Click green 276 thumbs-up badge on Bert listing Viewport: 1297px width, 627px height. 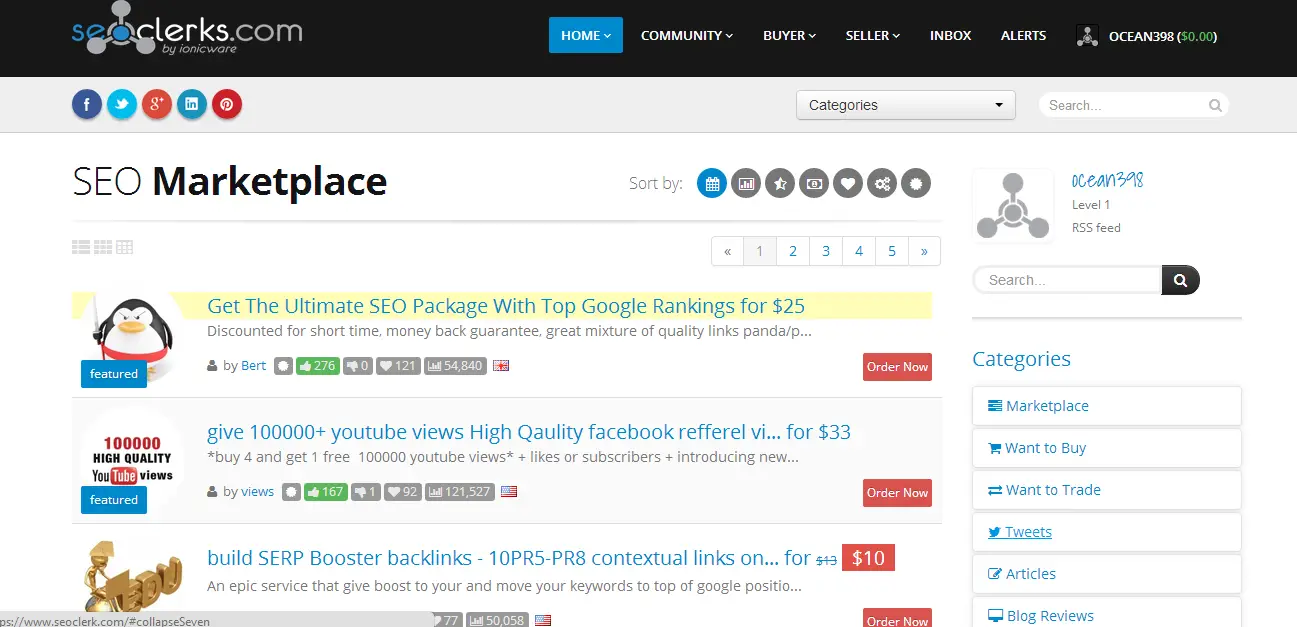click(x=318, y=366)
